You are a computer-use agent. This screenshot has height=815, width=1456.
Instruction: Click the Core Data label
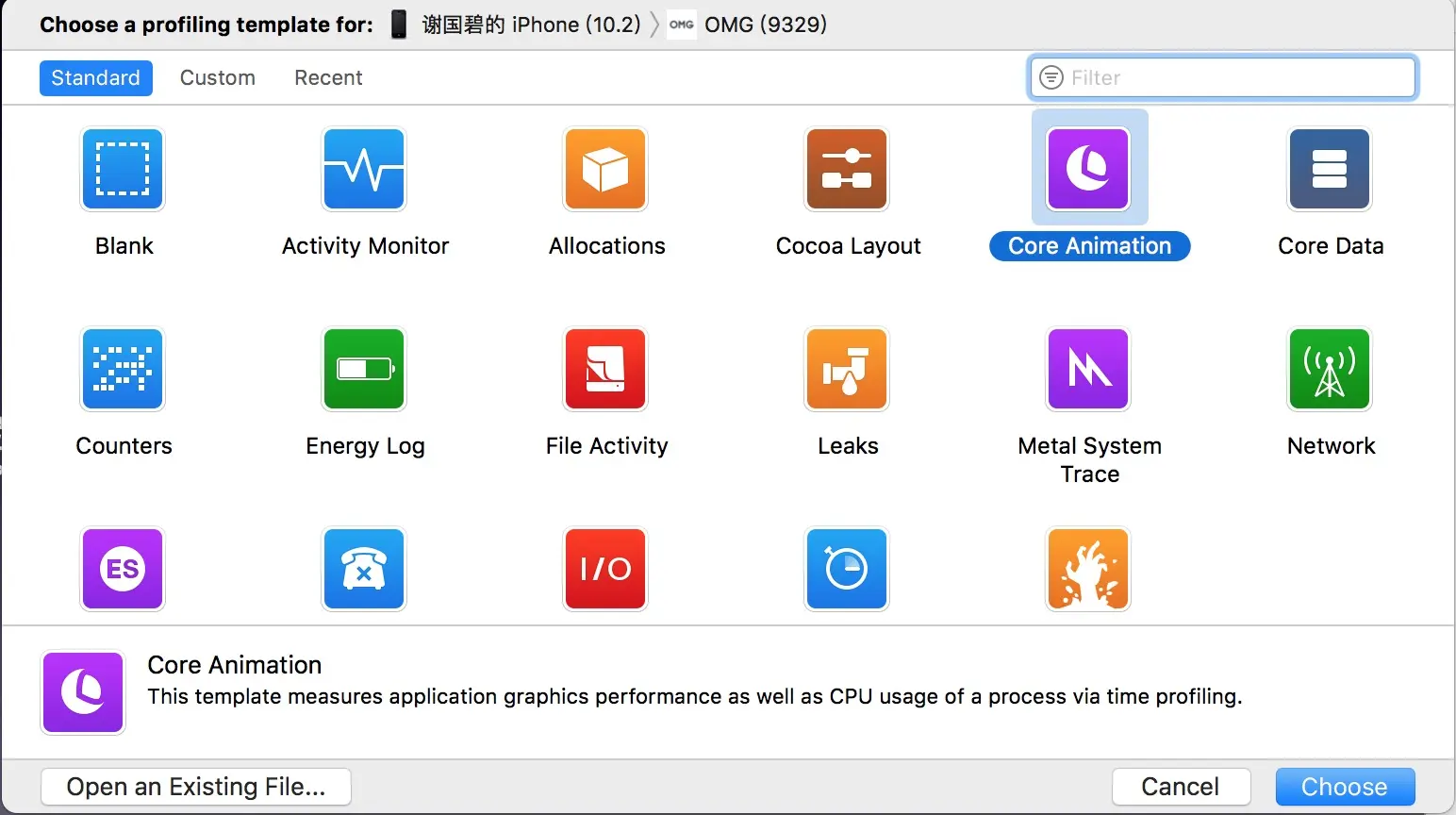pyautogui.click(x=1332, y=246)
